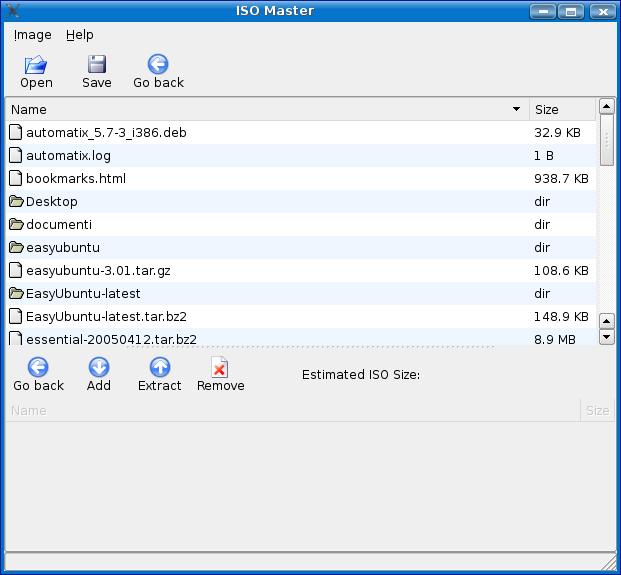Click the Remove red X icon
Viewport: 621px width, 575px height.
[219, 367]
